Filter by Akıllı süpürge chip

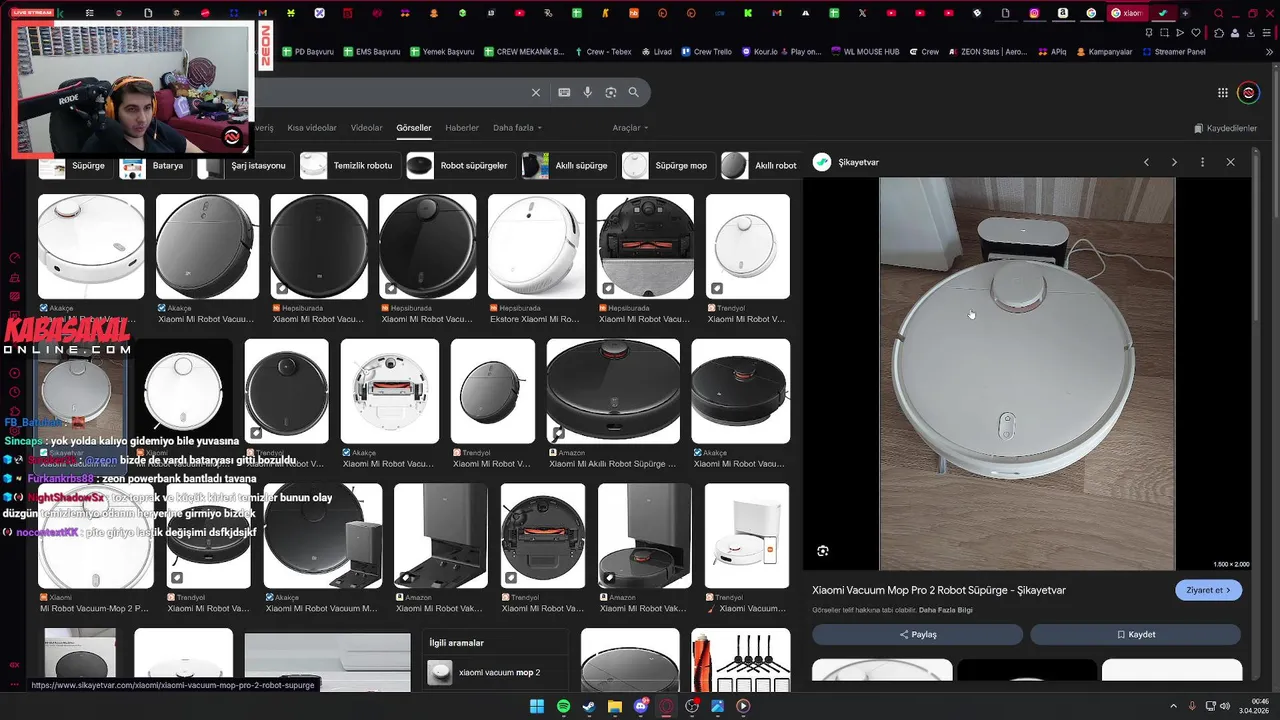(568, 166)
